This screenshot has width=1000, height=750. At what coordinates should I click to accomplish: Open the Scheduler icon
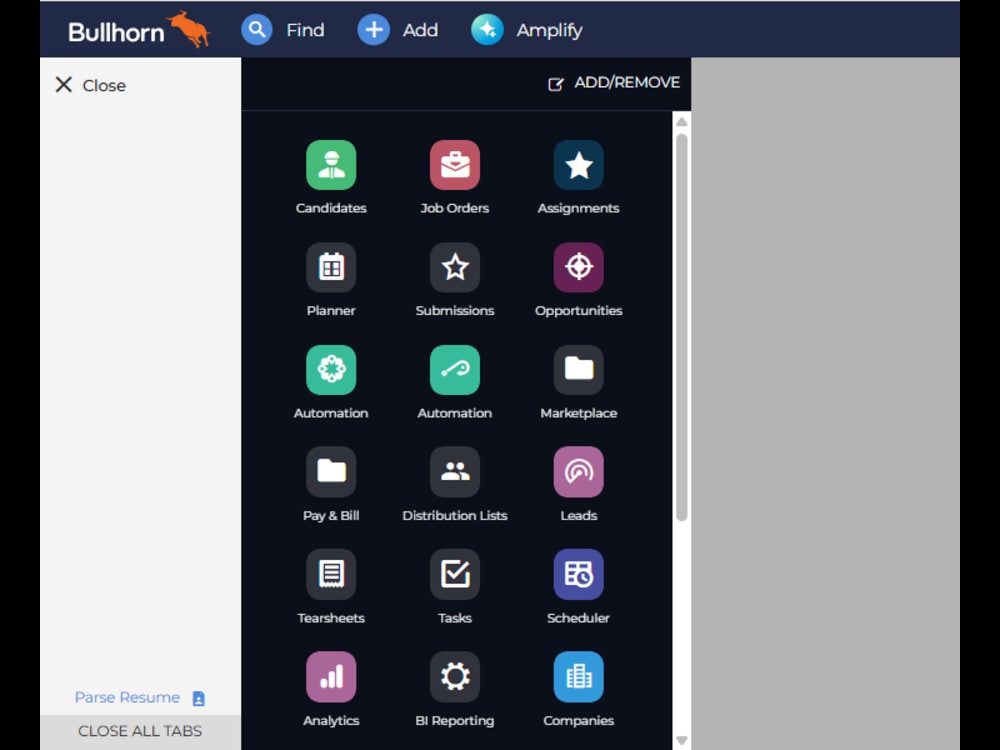click(578, 575)
